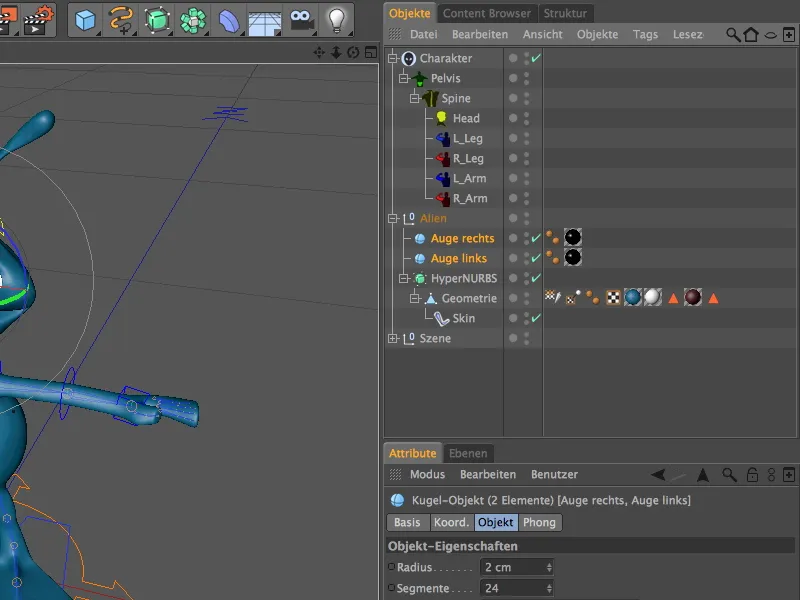The height and width of the screenshot is (600, 800).
Task: Open the Bearbeiten menu in Object Manager
Action: (x=480, y=35)
